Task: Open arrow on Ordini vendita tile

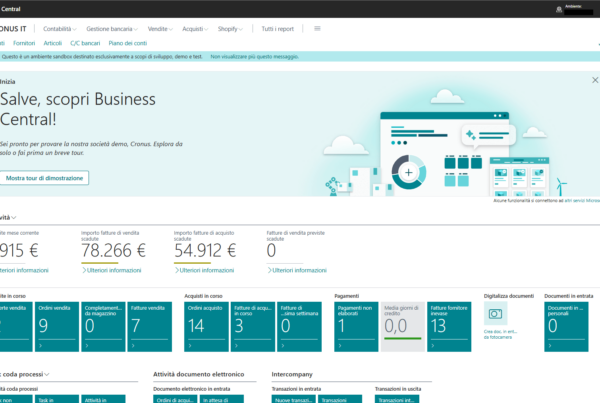Action: 41,346
